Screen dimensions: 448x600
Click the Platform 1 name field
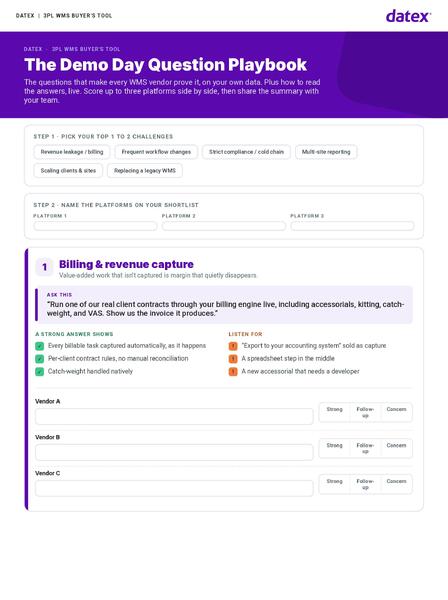coord(95,226)
